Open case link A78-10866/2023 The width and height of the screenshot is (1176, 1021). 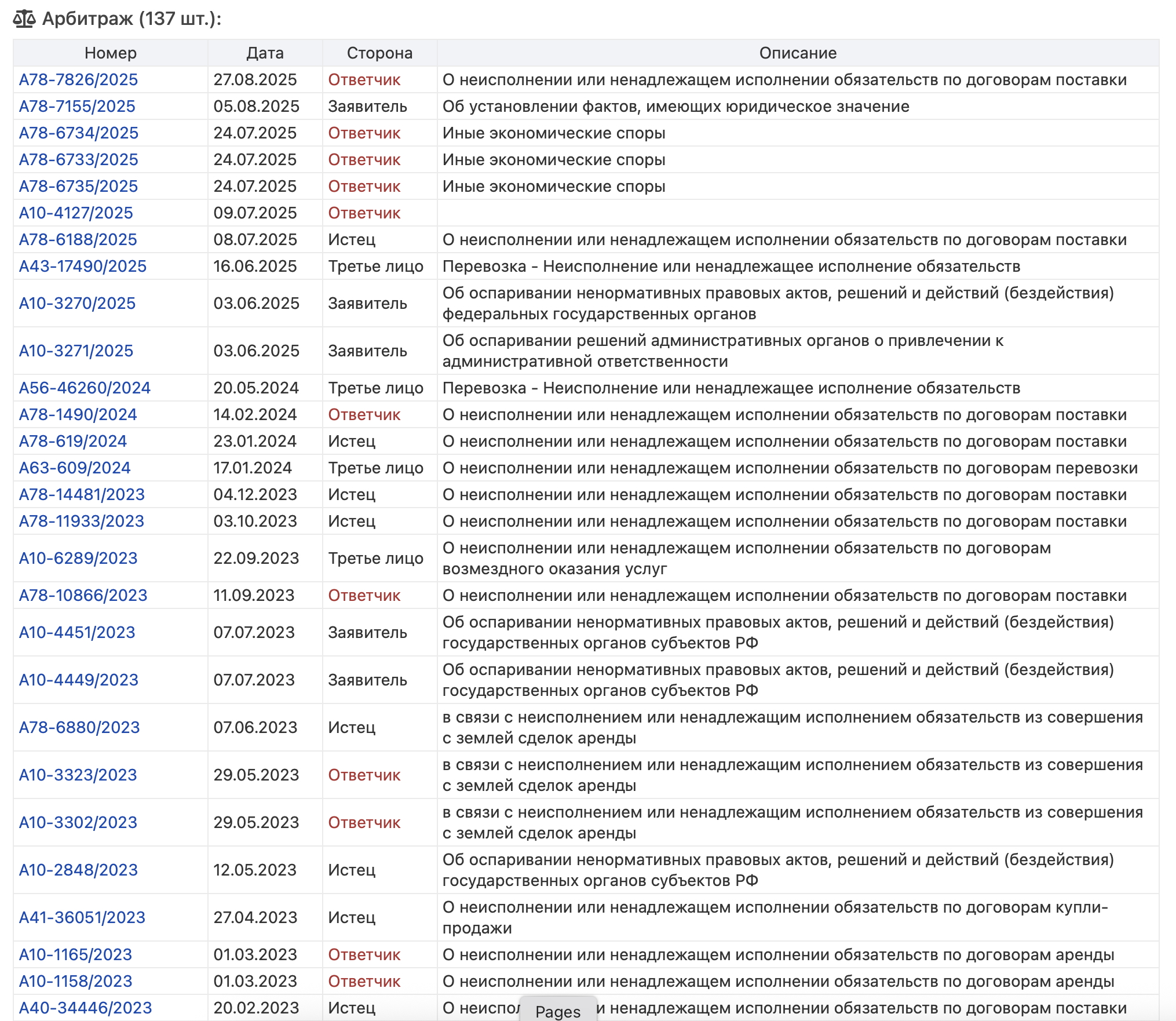(x=83, y=595)
